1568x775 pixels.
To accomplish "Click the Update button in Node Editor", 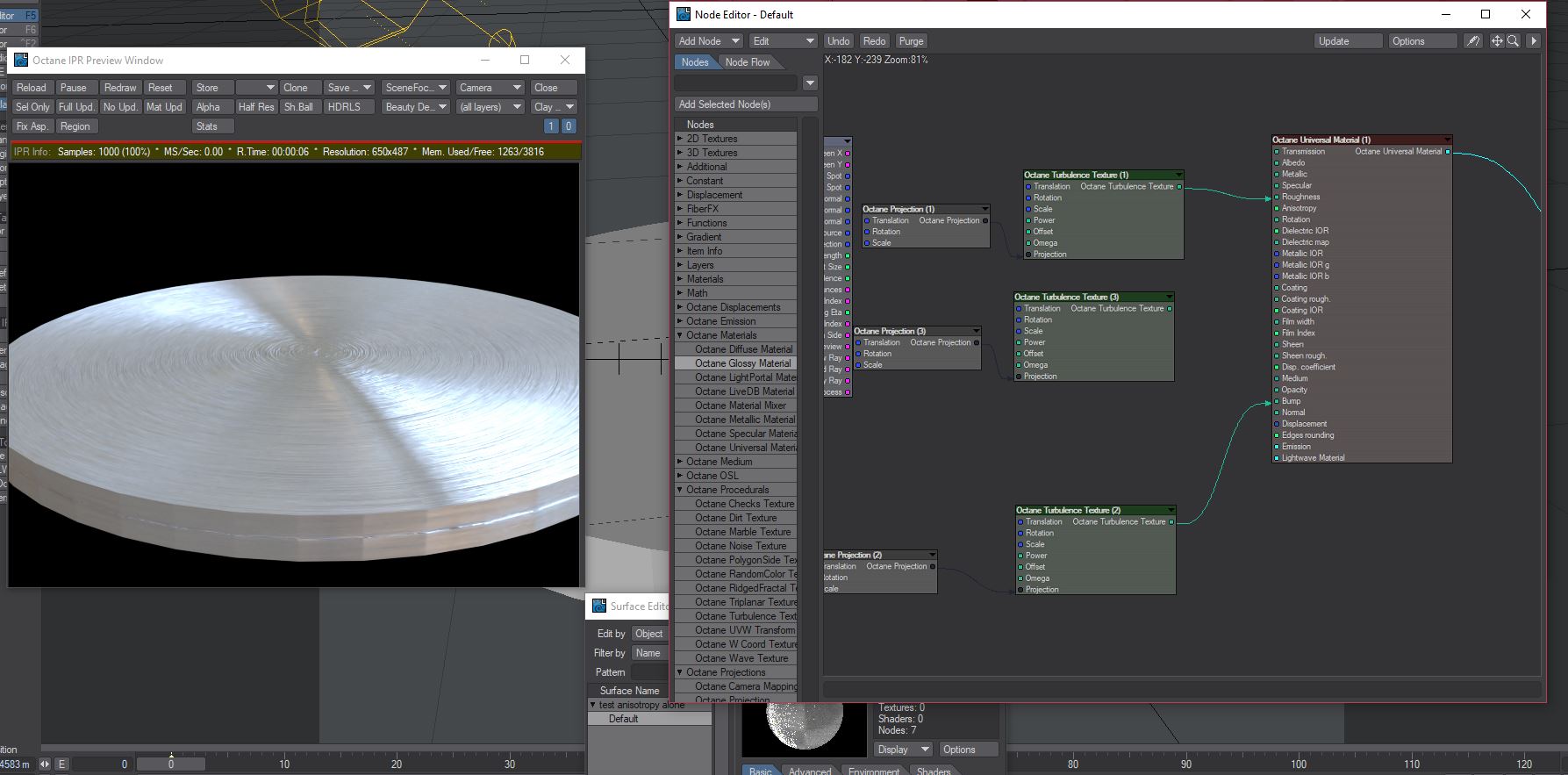I will pos(1348,41).
